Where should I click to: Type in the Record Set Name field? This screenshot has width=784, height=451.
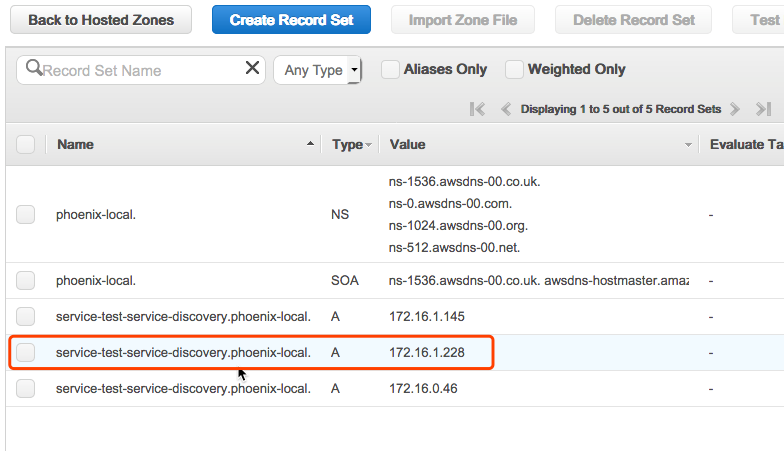coord(140,70)
